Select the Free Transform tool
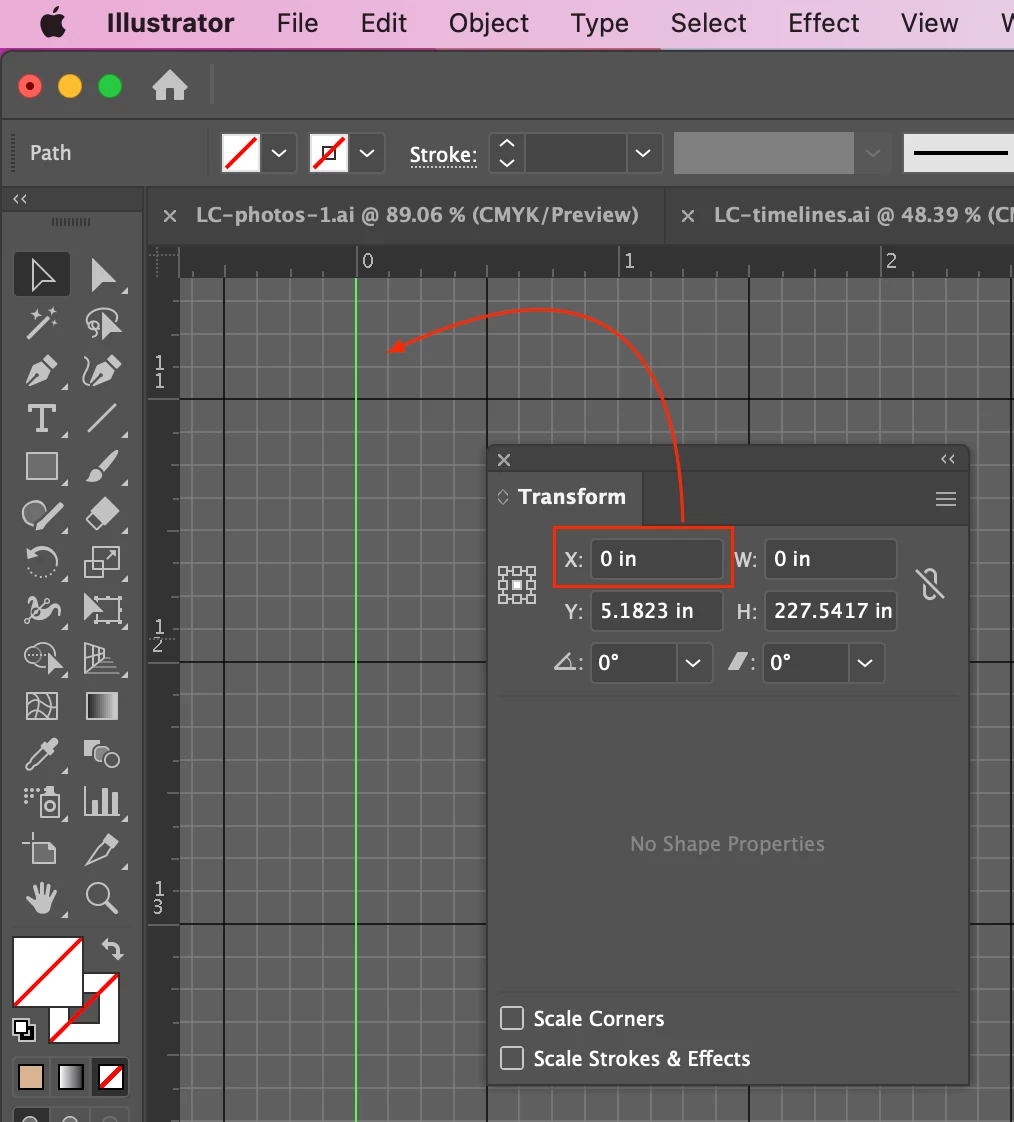The image size is (1014, 1122). [103, 610]
